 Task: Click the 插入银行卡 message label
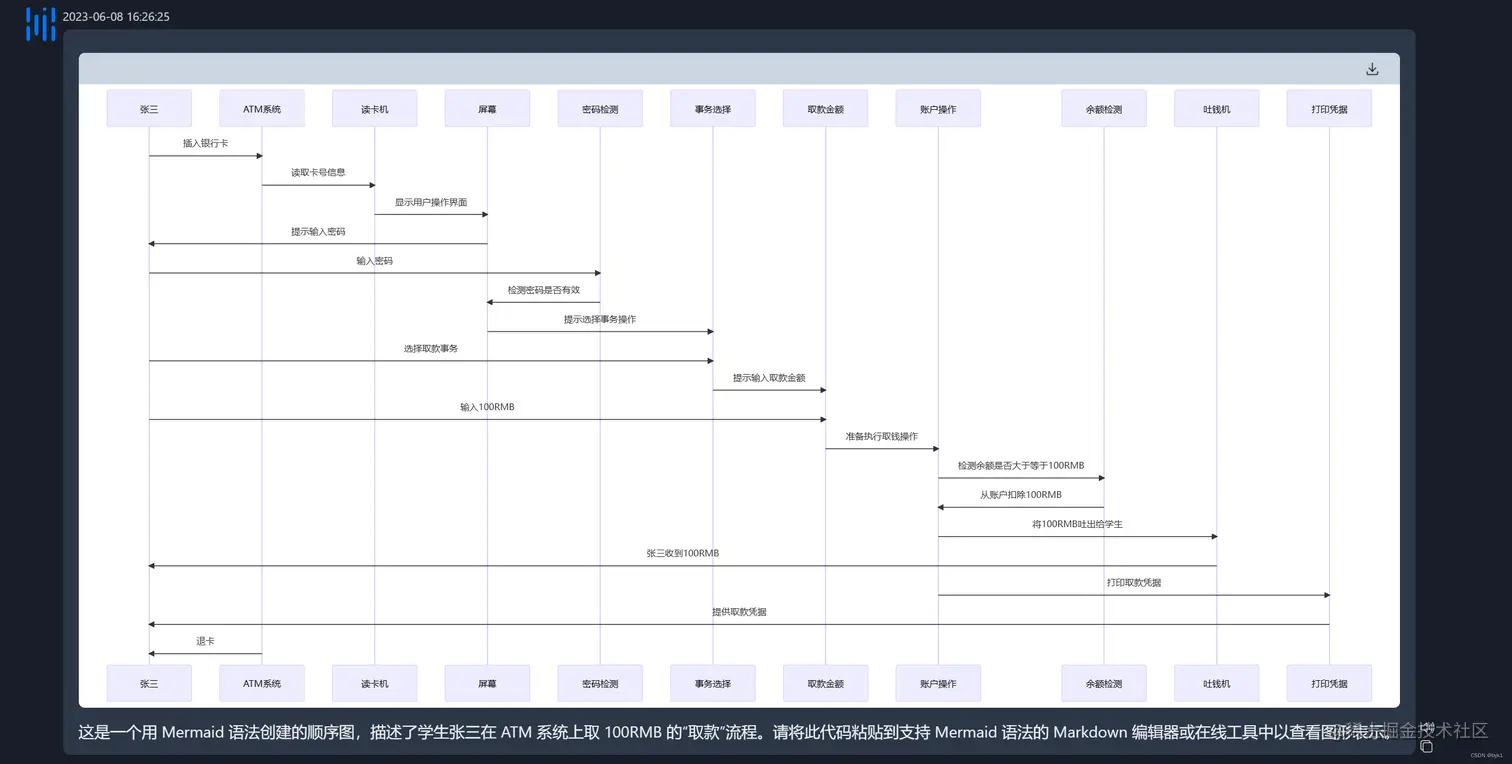click(x=205, y=144)
